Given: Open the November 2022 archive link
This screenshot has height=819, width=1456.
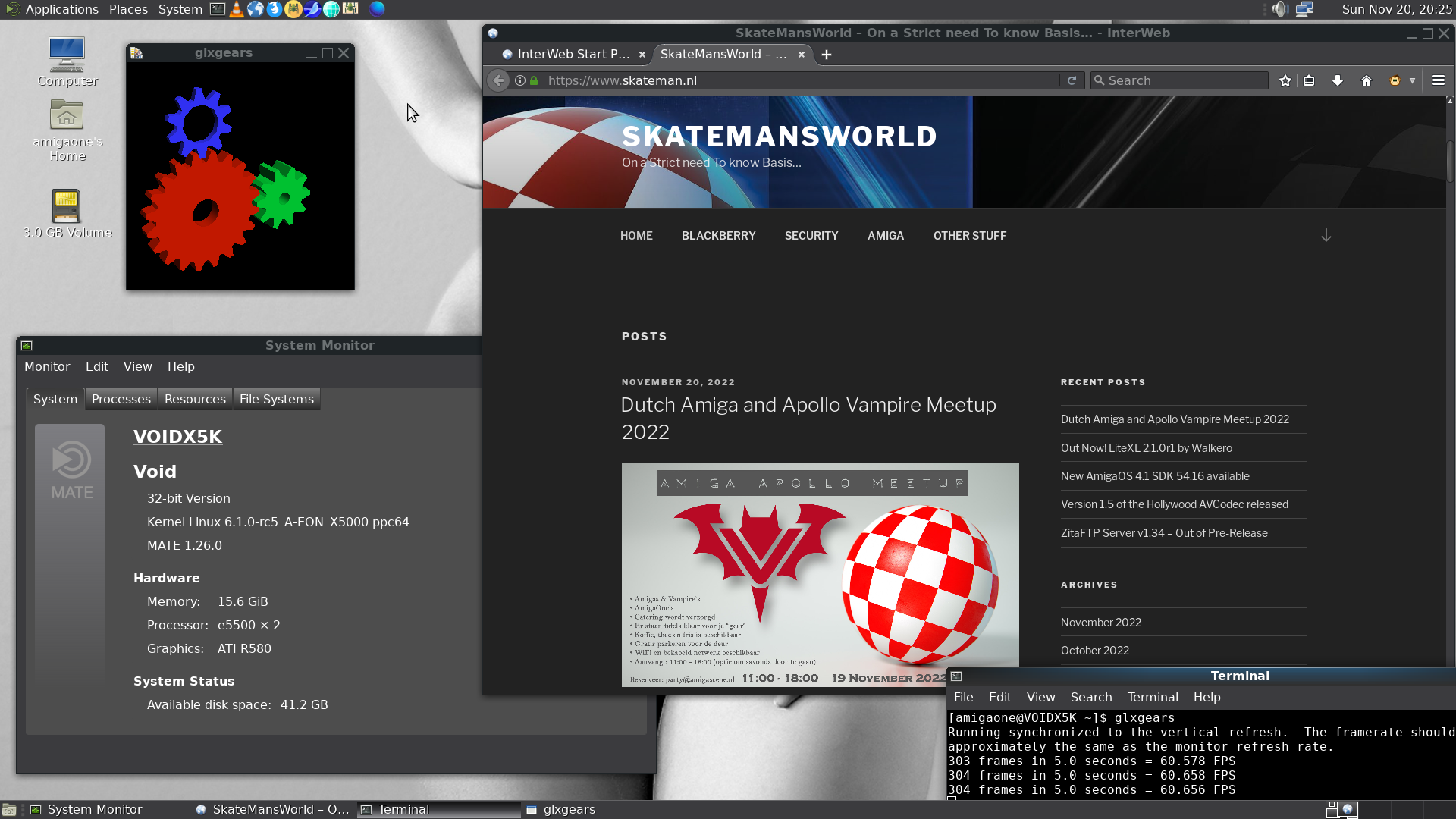Looking at the screenshot, I should 1101,623.
